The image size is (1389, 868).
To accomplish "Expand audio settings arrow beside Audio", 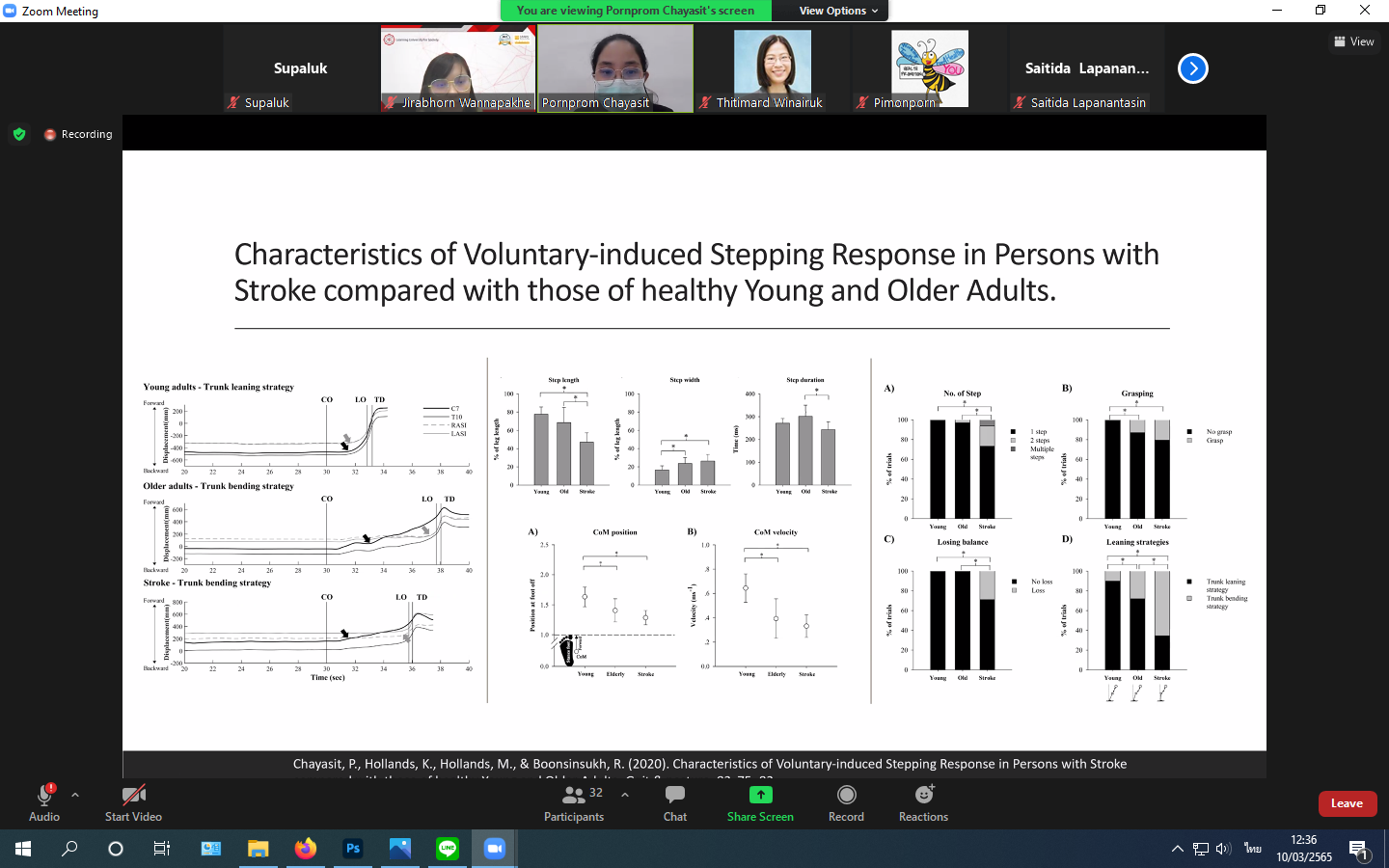I will tap(75, 795).
